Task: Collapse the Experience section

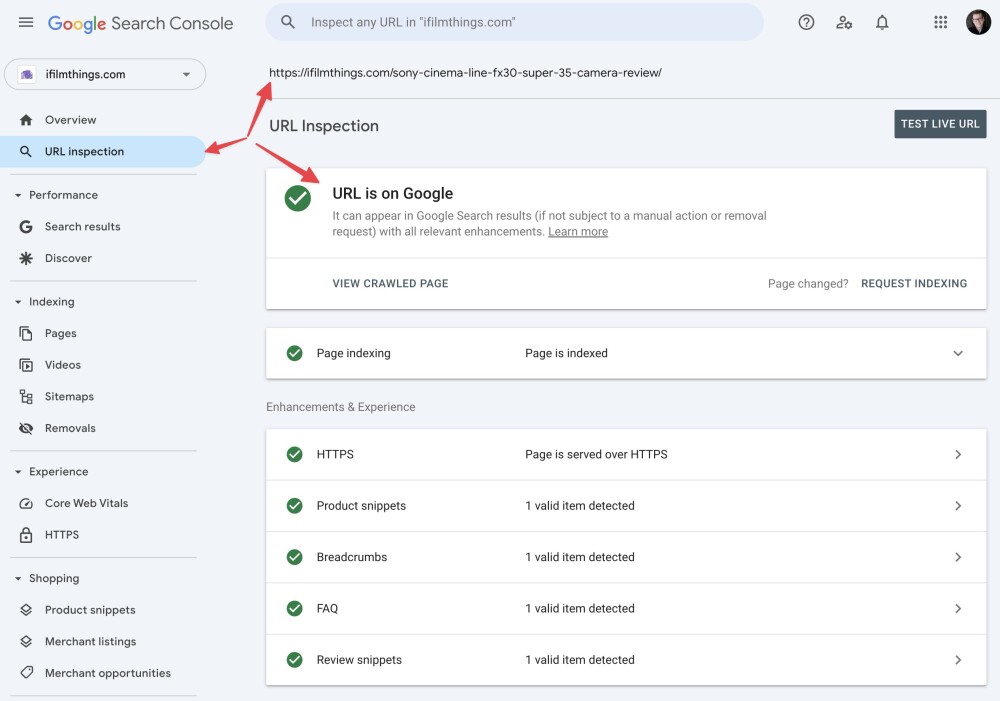Action: coord(18,472)
